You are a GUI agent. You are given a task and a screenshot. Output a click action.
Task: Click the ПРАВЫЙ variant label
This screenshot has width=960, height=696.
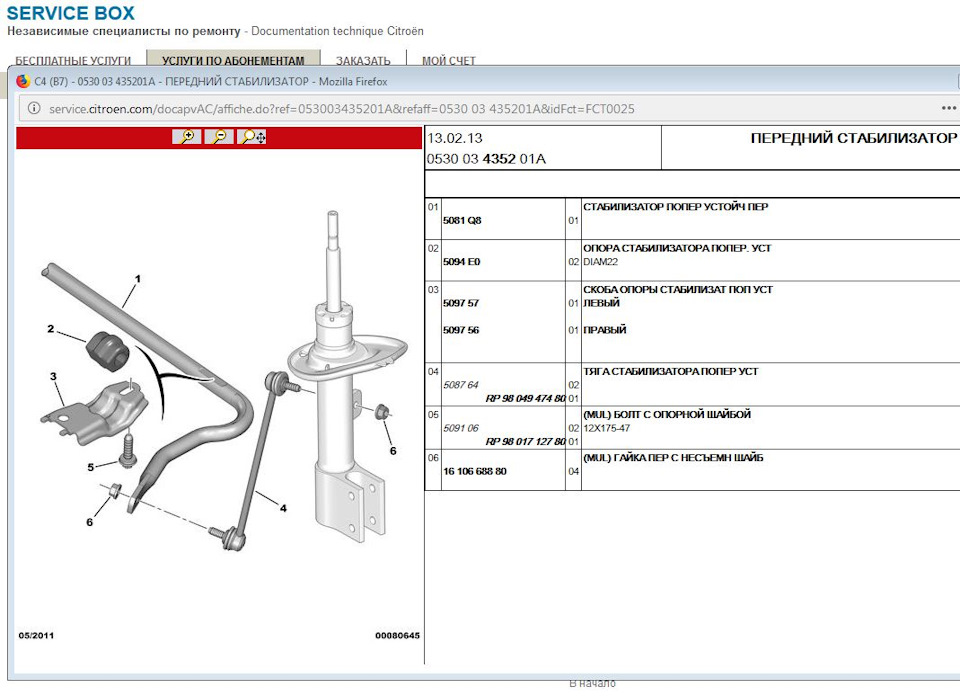point(605,330)
